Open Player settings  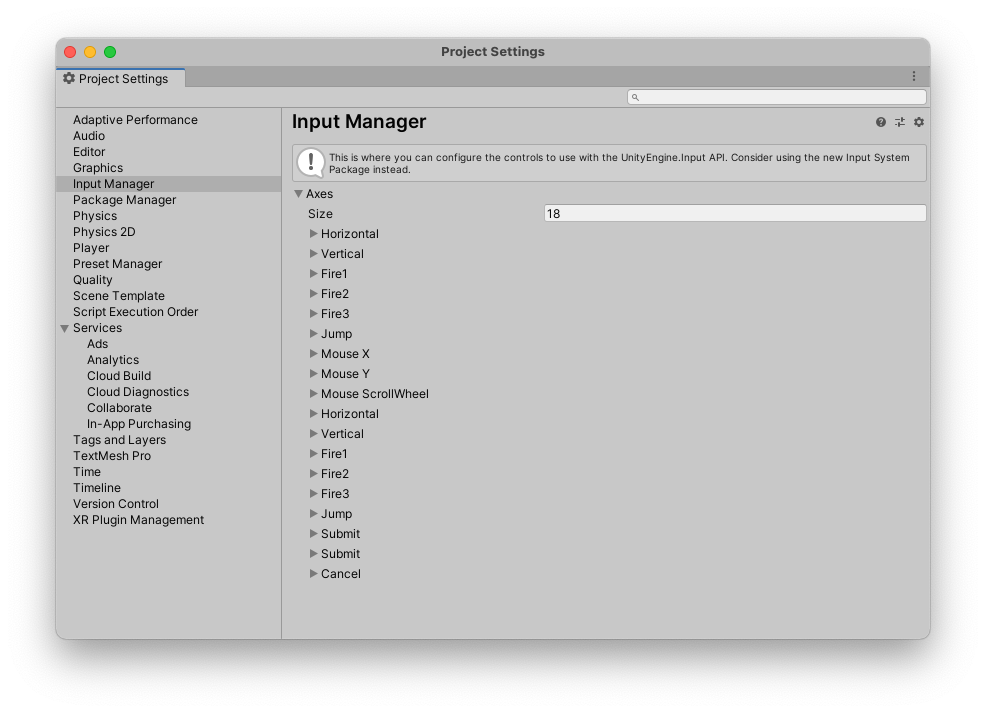91,248
